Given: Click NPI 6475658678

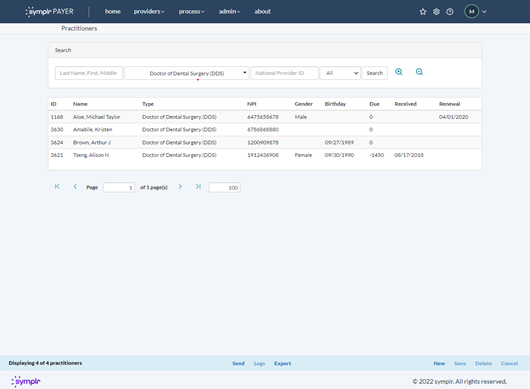Looking at the screenshot, I should [x=263, y=117].
